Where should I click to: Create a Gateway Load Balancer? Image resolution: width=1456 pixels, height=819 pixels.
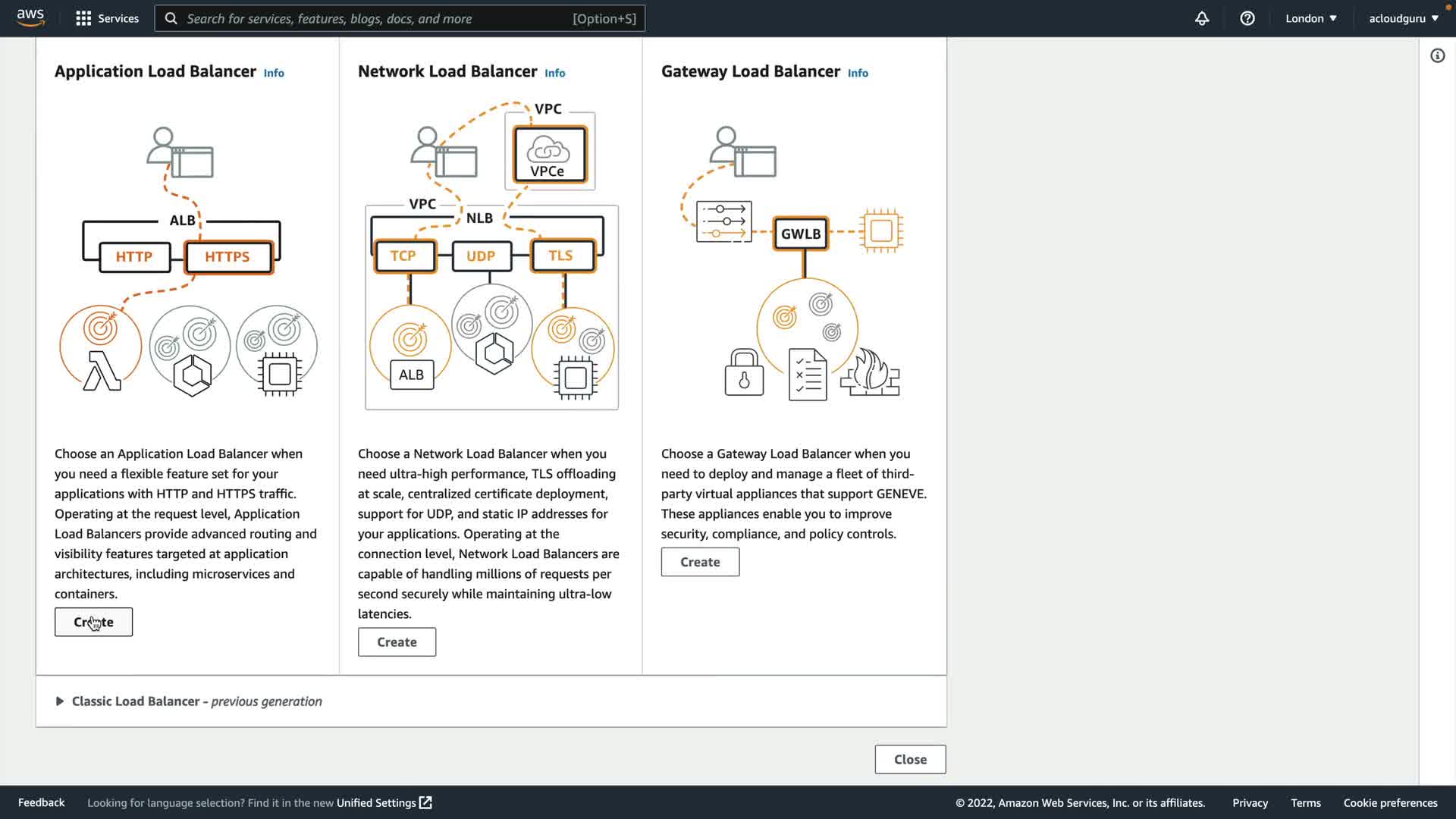tap(700, 562)
